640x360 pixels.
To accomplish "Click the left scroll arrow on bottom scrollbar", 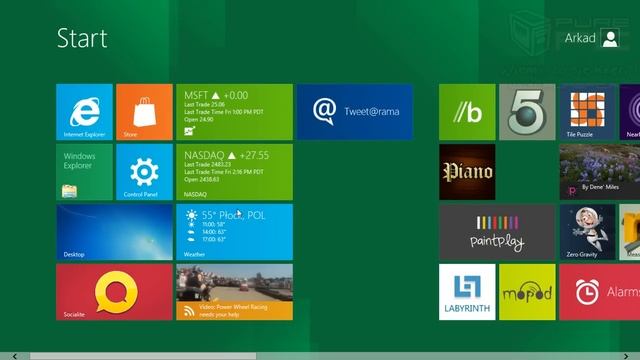I will coord(14,356).
